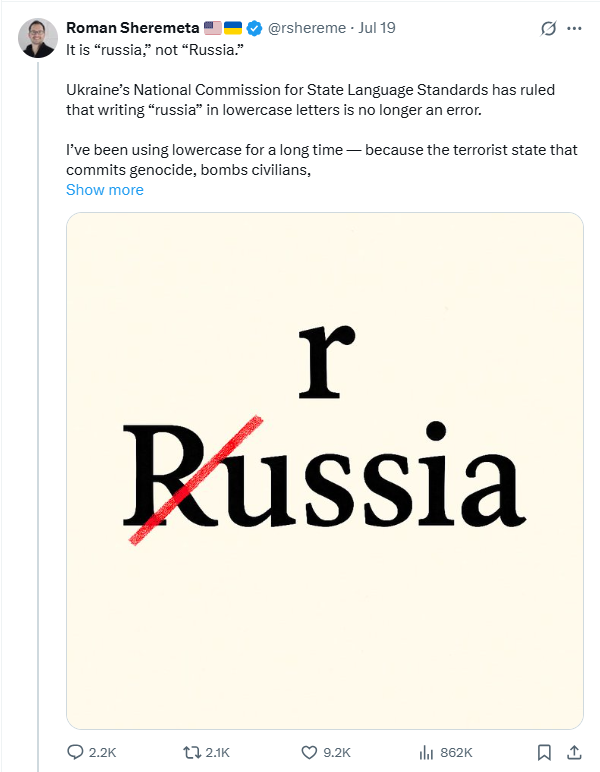Expand the tweet with Show more
Image resolution: width=600 pixels, height=772 pixels.
click(105, 190)
